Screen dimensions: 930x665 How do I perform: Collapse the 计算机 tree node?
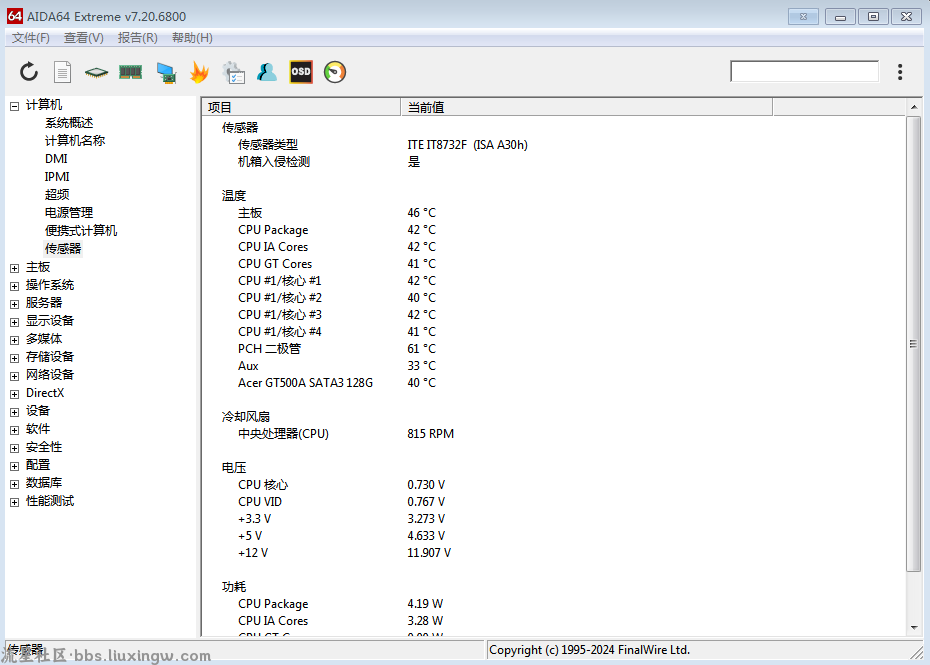pos(15,107)
